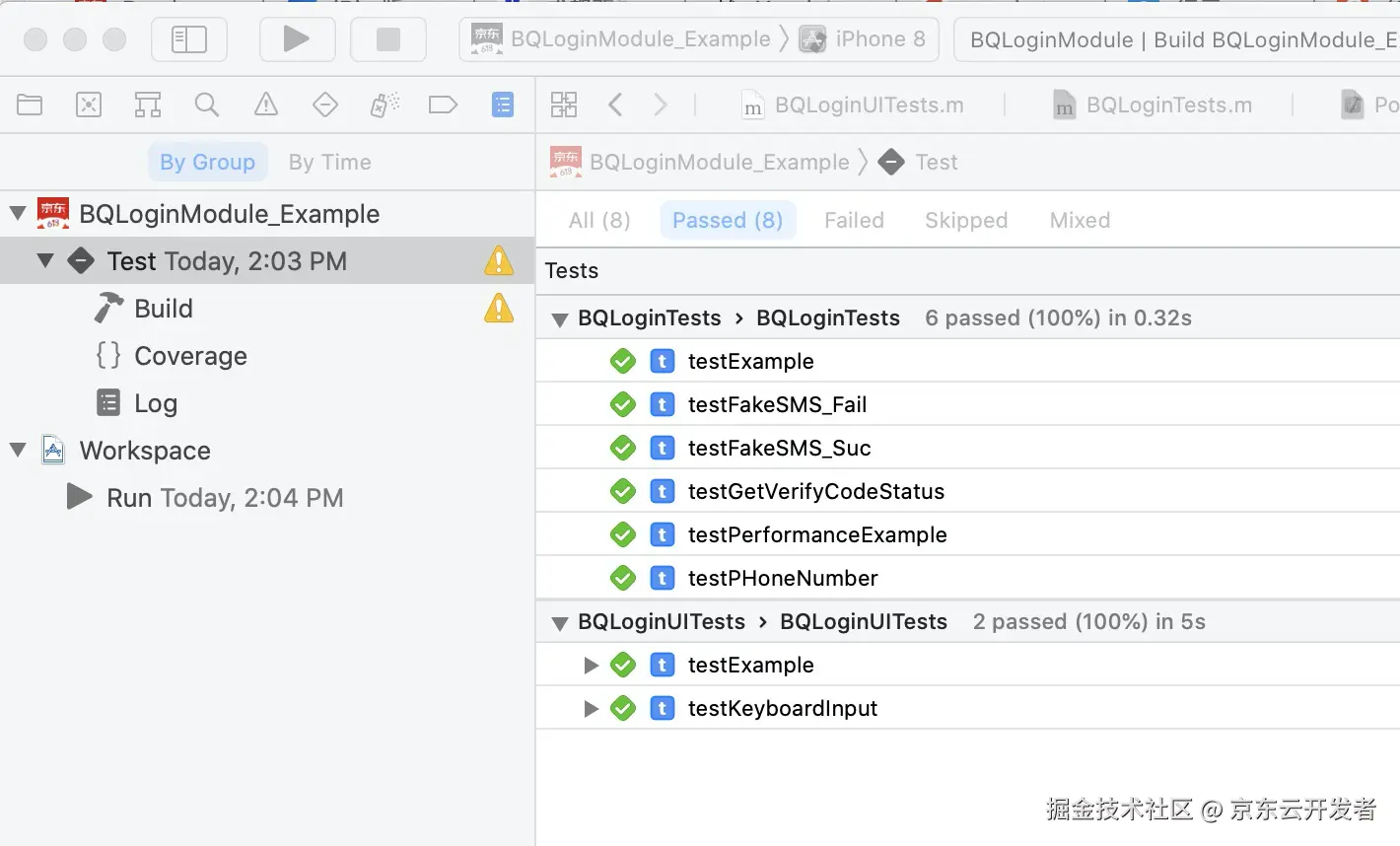The height and width of the screenshot is (846, 1400).
Task: Switch to the BQLoginUITests.m editor tab
Action: point(869,106)
